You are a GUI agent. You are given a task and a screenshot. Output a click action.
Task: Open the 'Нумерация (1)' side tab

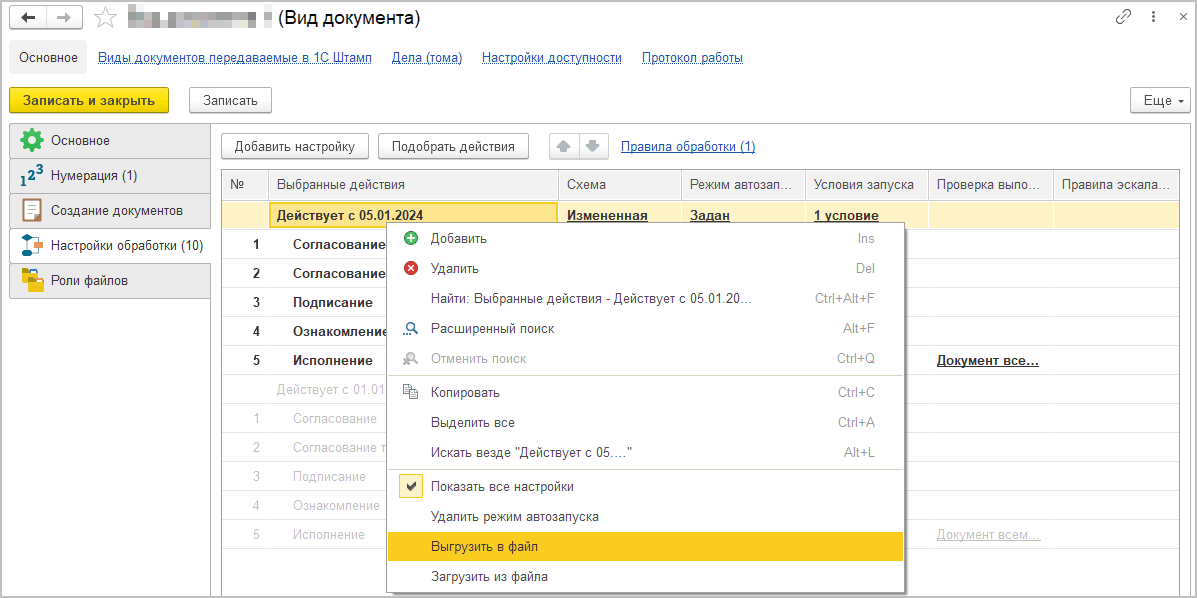(94, 176)
